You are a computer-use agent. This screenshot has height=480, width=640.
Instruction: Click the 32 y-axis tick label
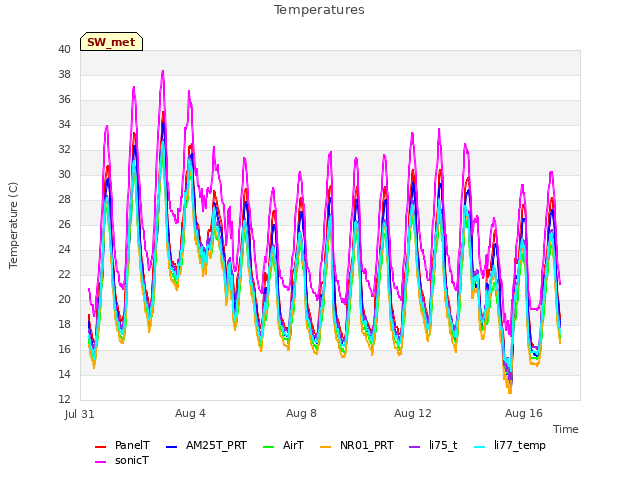(64, 149)
